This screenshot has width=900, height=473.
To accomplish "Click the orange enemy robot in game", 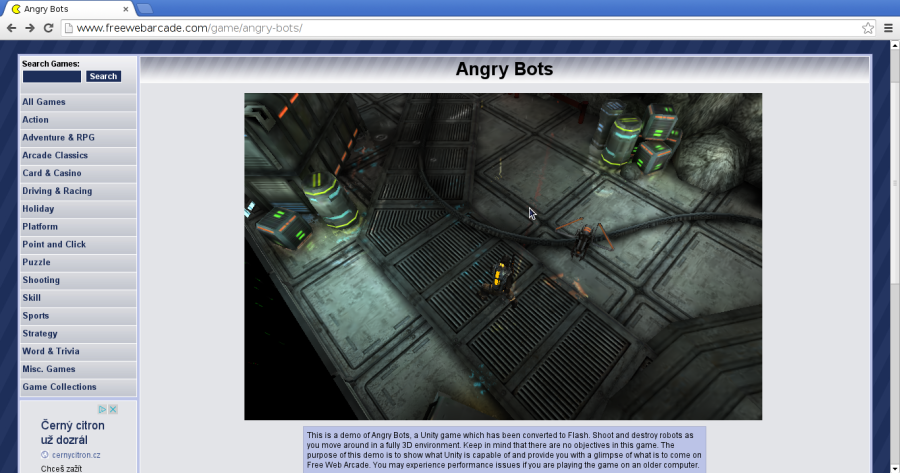I will [584, 238].
